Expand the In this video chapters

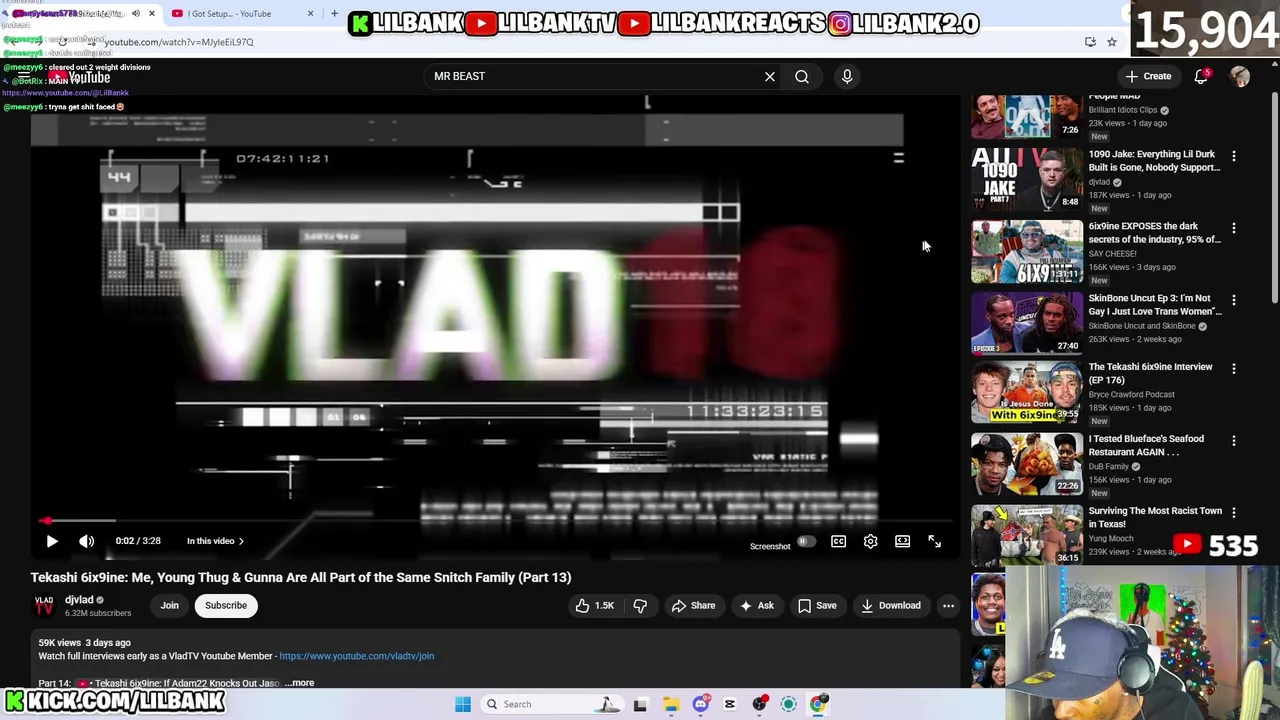tap(215, 541)
